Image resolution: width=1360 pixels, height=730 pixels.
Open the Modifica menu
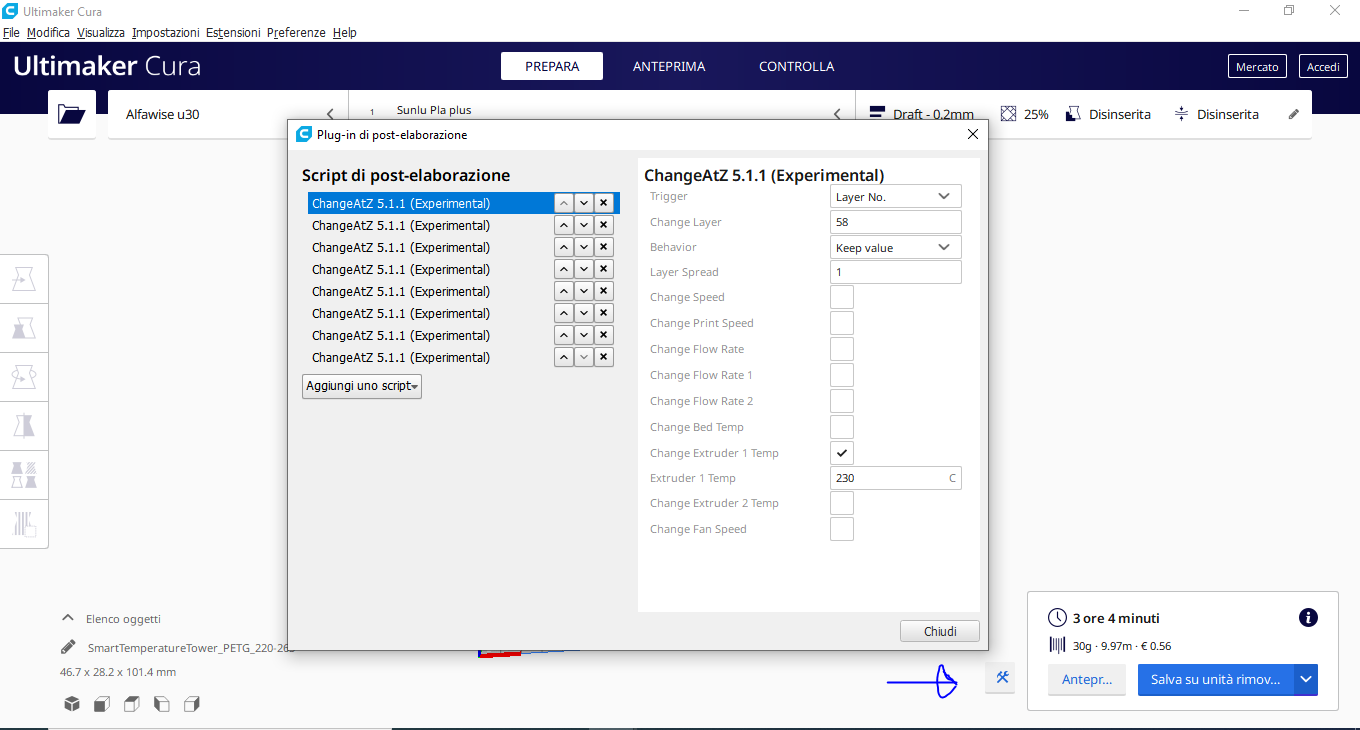48,33
